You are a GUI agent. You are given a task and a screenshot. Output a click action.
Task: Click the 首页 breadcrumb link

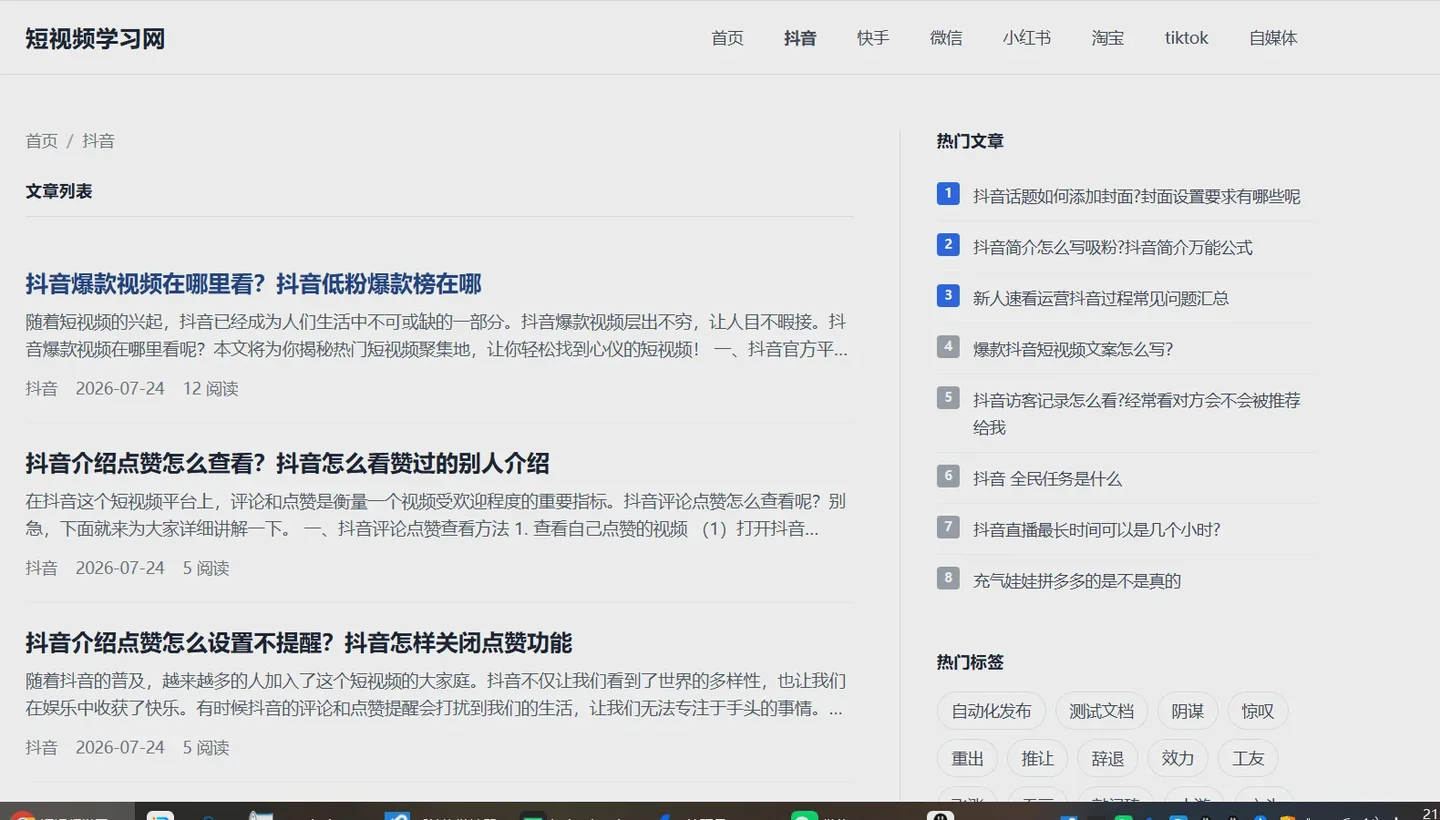[42, 141]
